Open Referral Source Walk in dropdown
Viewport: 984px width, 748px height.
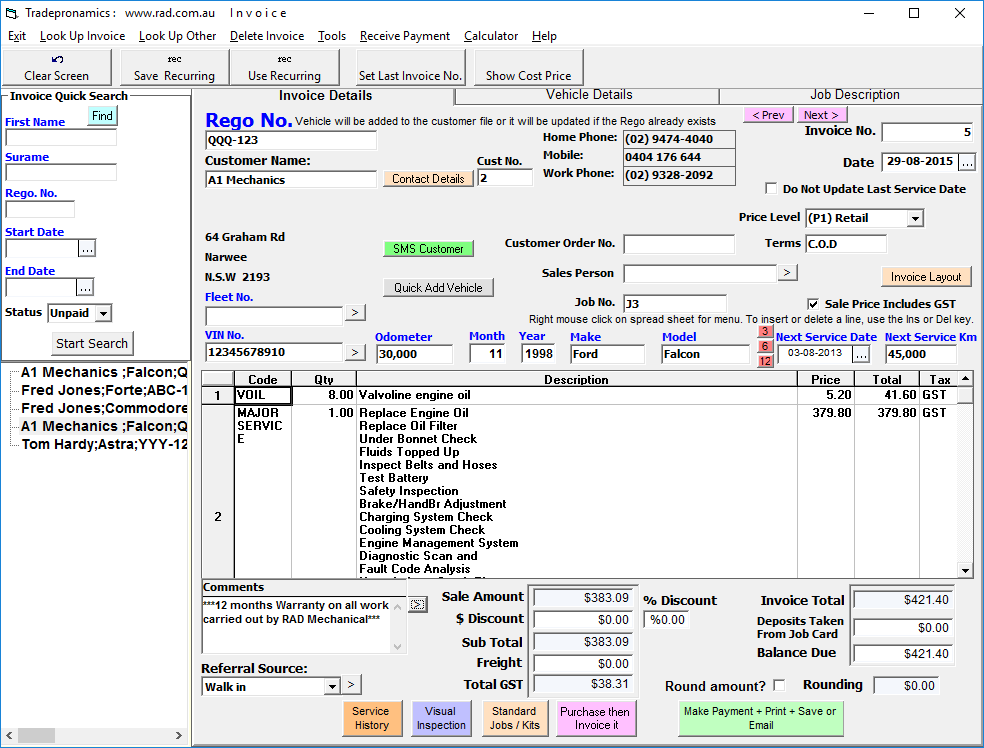tap(333, 687)
